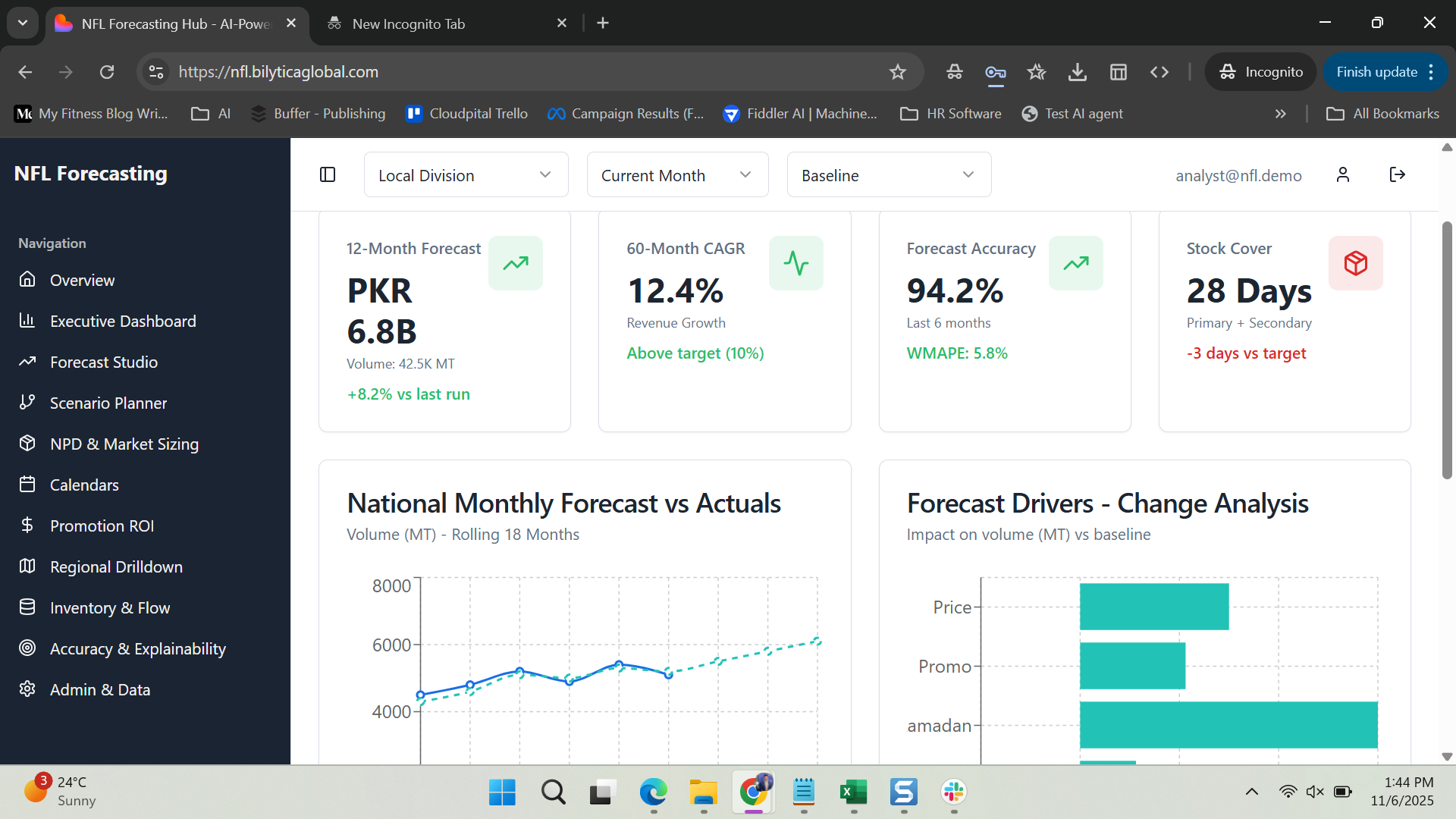
Task: Click the 60-Month CAGR pulse icon
Action: pyautogui.click(x=795, y=263)
